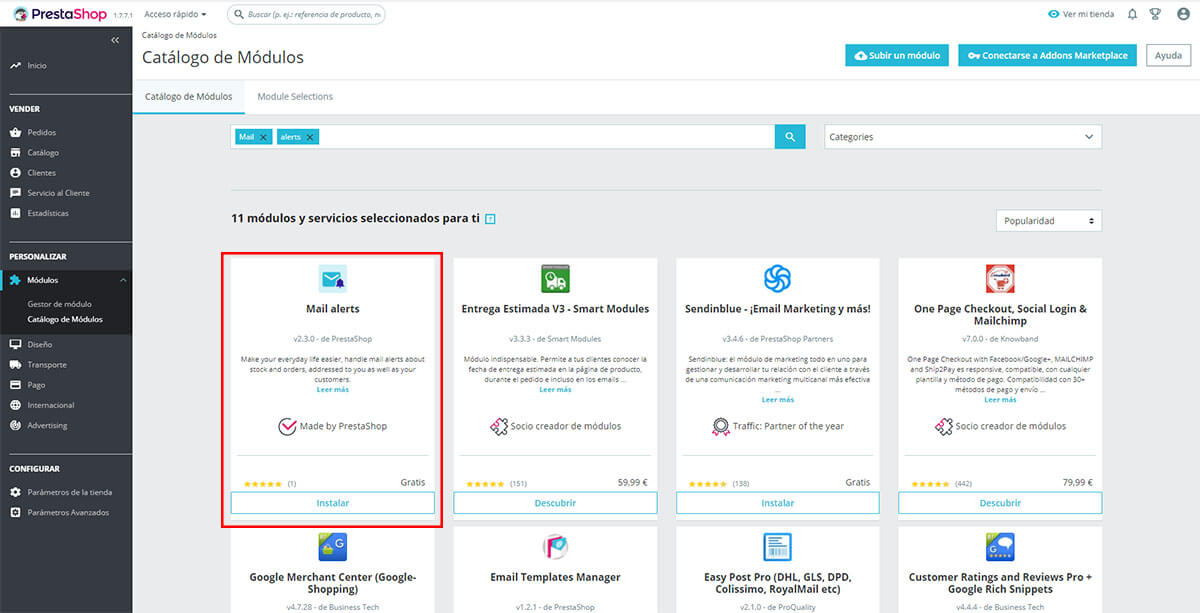Select Catálogo de Módulos submenu item
Screen dimensions: 1200x613
(65, 320)
